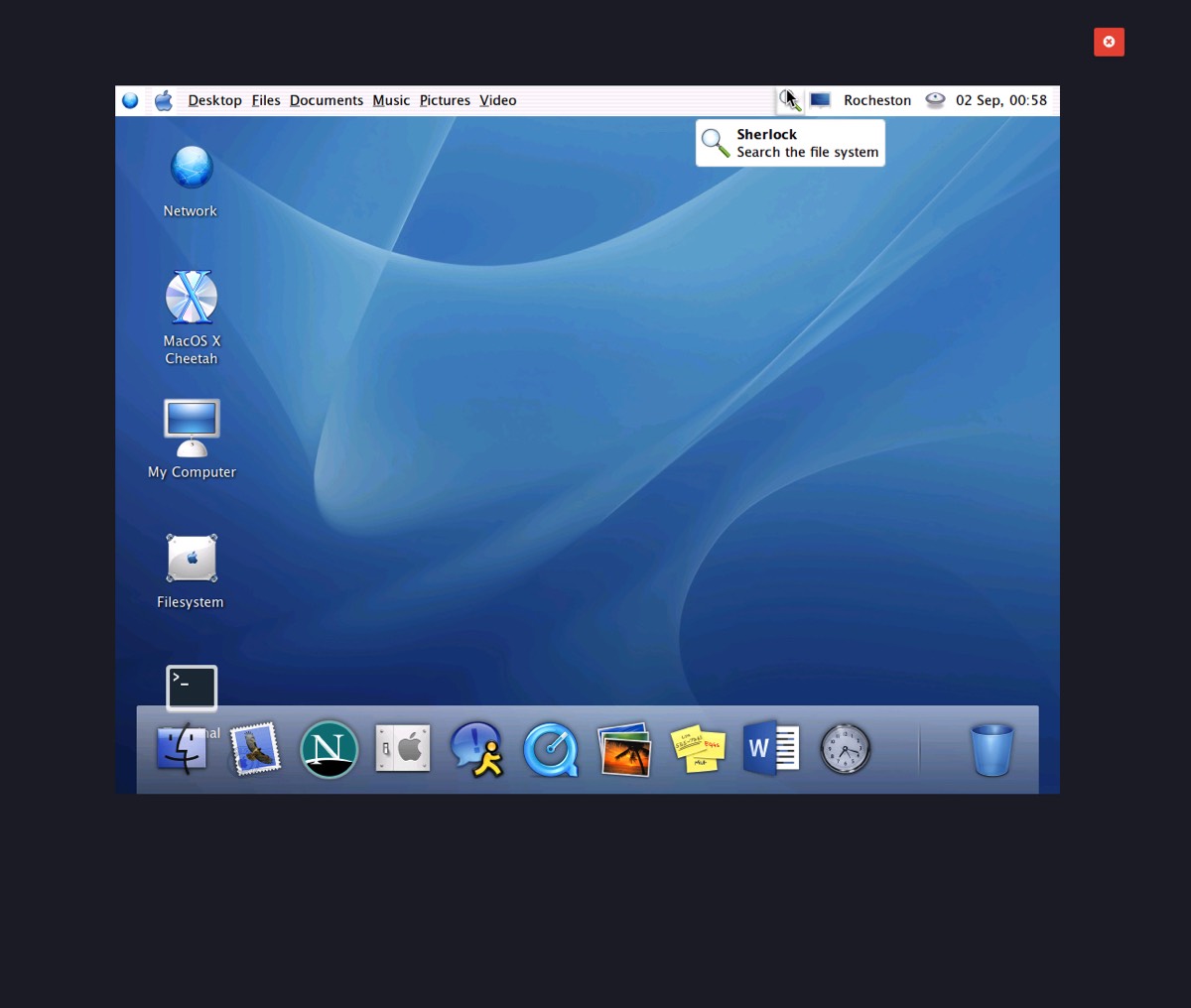Open the Documents menu
This screenshot has height=1008, width=1191.
click(x=326, y=100)
